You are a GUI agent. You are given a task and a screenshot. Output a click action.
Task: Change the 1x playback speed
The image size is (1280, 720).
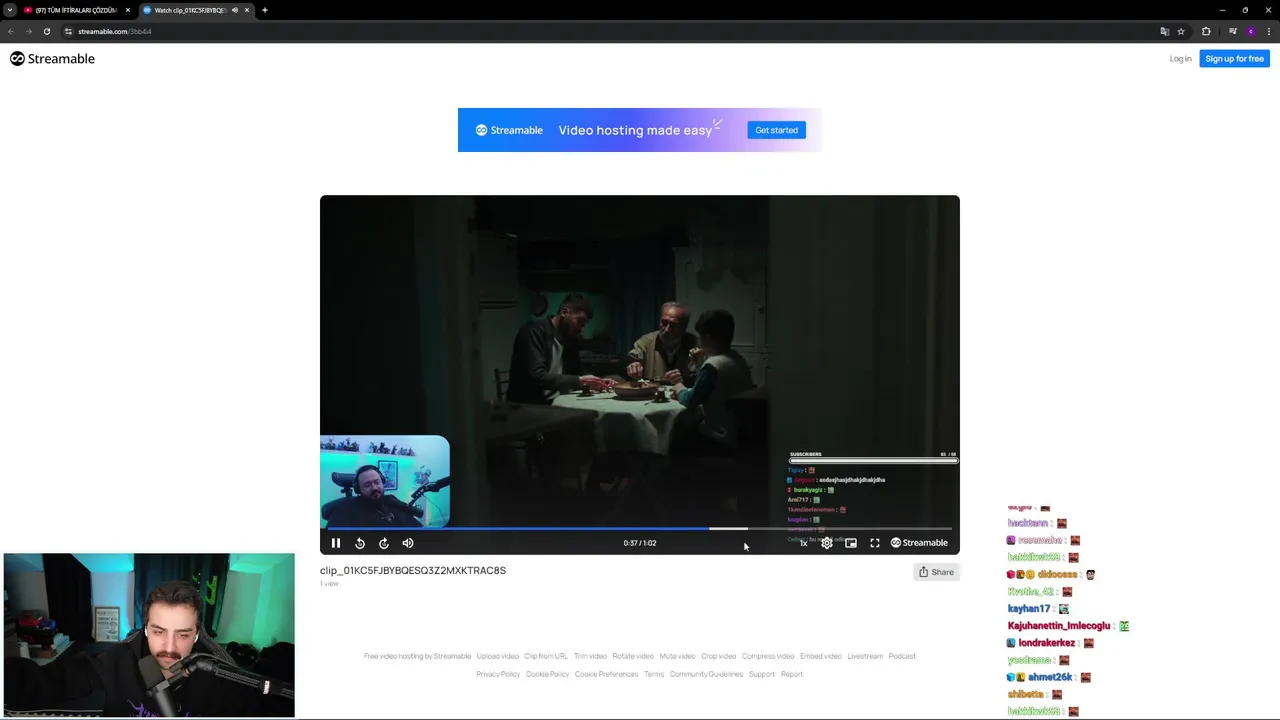coord(803,543)
